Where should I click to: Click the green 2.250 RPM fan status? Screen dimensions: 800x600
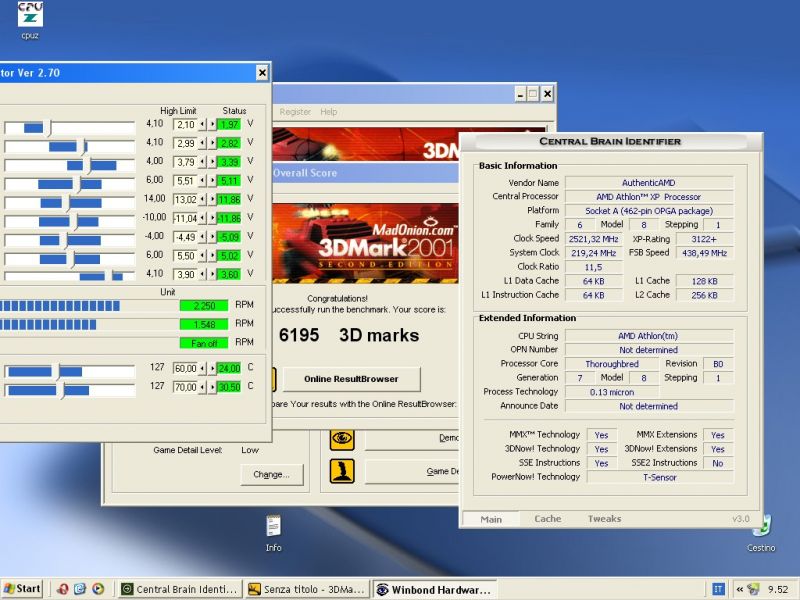[x=204, y=306]
